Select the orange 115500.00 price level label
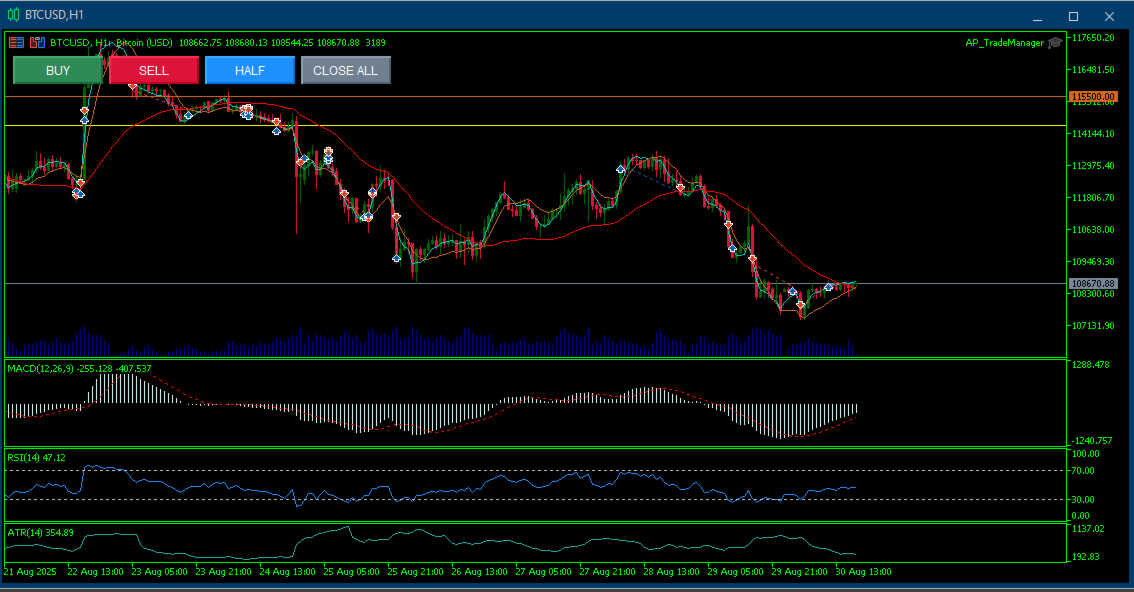The width and height of the screenshot is (1134, 592). coord(1093,96)
